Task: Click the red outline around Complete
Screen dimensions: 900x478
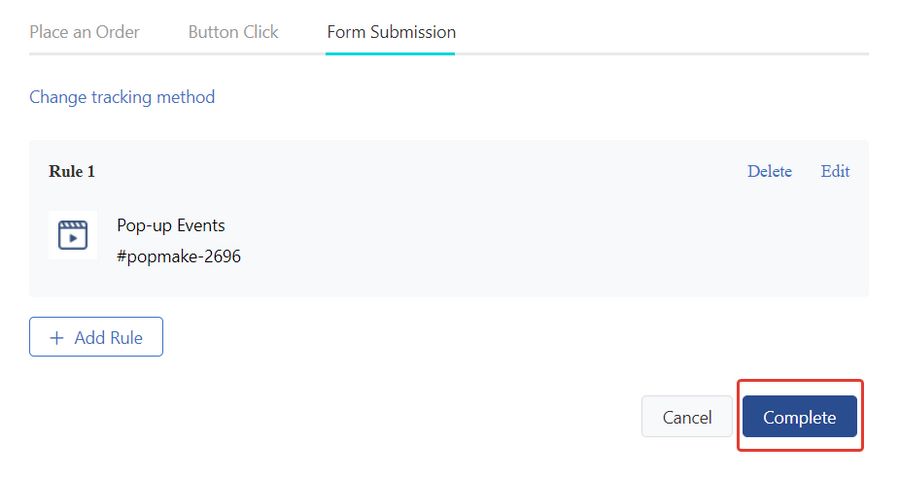Action: (x=800, y=381)
